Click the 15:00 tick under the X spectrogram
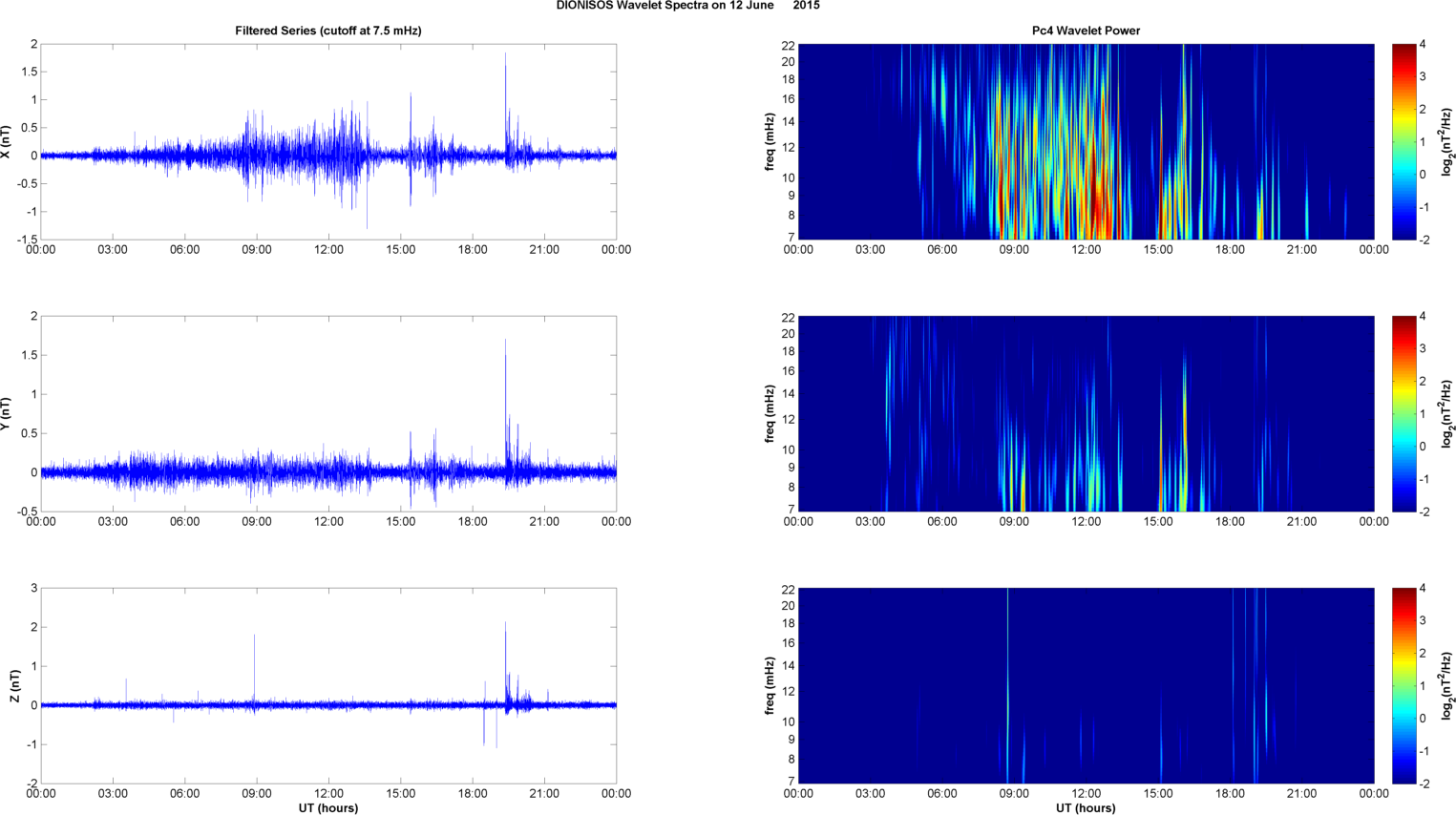 point(1158,250)
